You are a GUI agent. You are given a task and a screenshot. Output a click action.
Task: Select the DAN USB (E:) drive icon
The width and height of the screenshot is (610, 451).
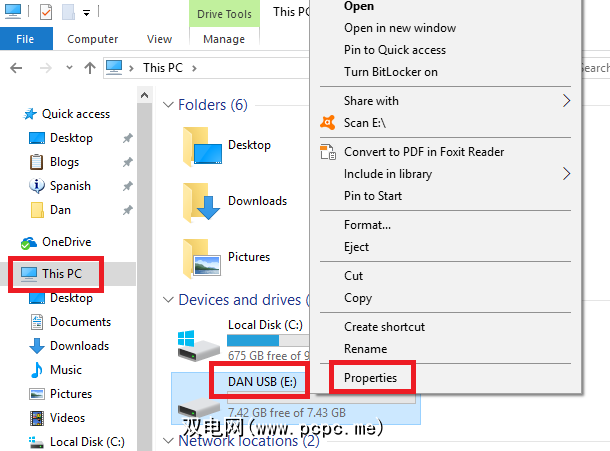coord(198,408)
